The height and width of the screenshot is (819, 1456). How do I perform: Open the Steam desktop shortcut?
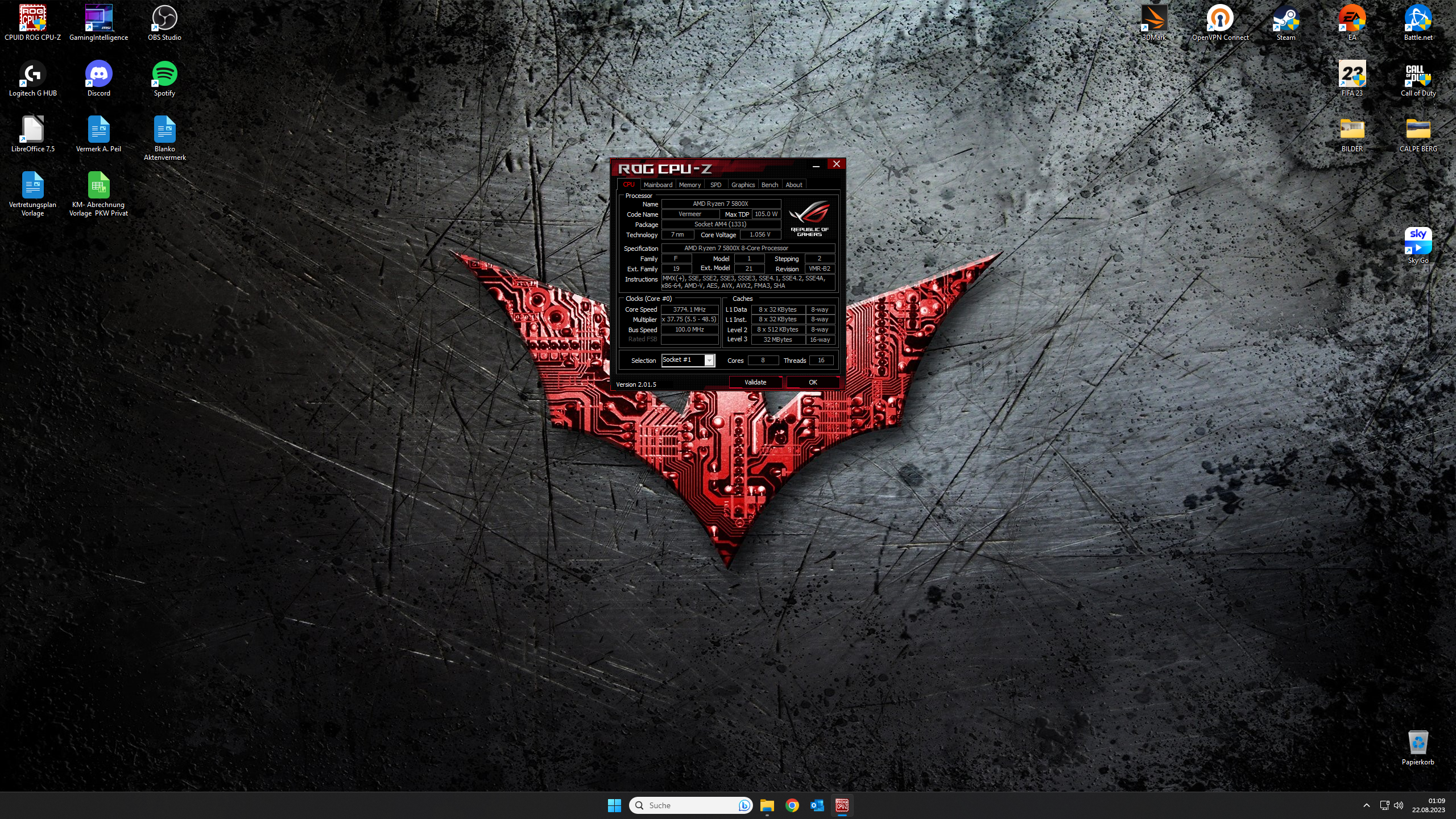(1285, 19)
